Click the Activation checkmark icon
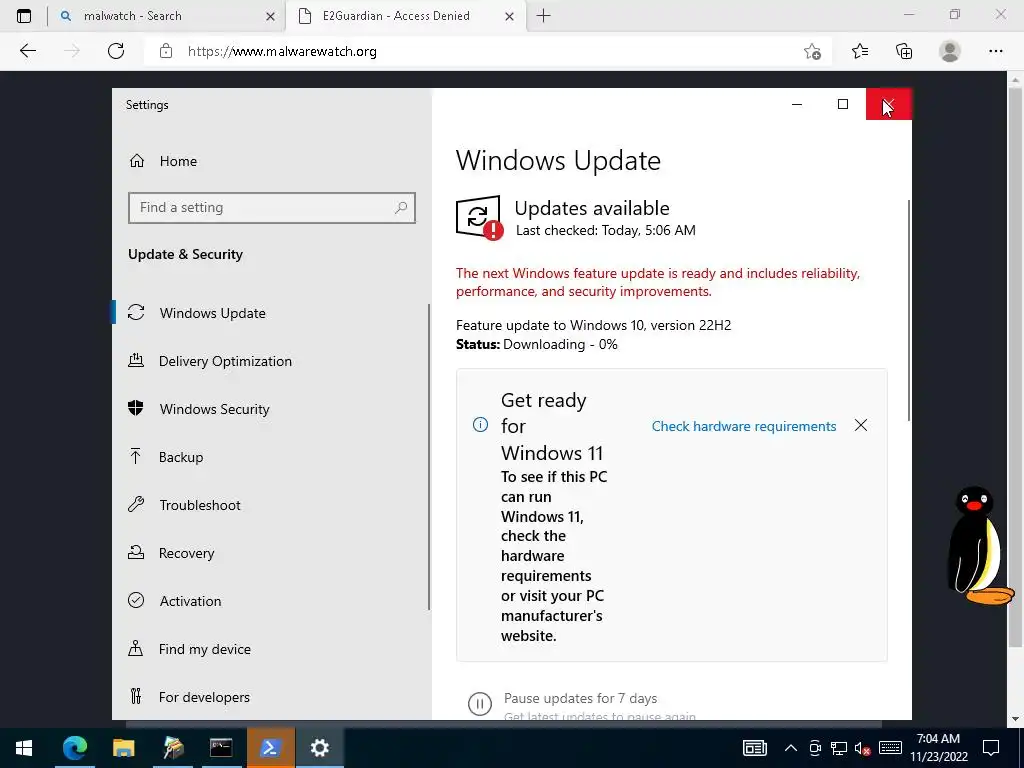 tap(136, 600)
